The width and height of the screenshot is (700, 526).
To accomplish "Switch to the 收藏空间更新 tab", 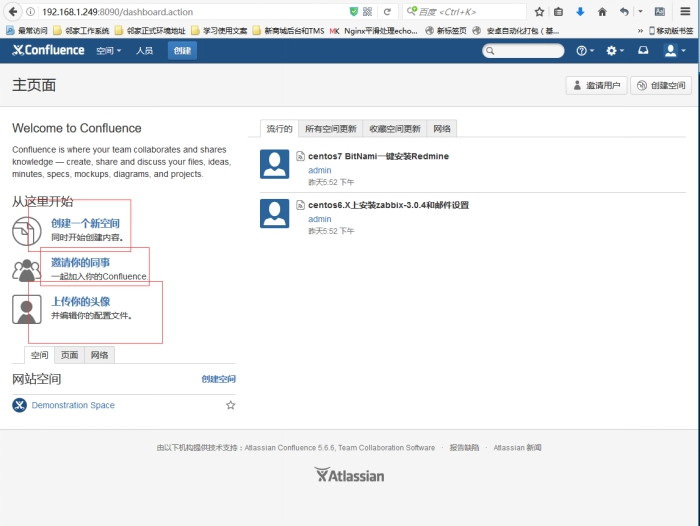I will [395, 129].
